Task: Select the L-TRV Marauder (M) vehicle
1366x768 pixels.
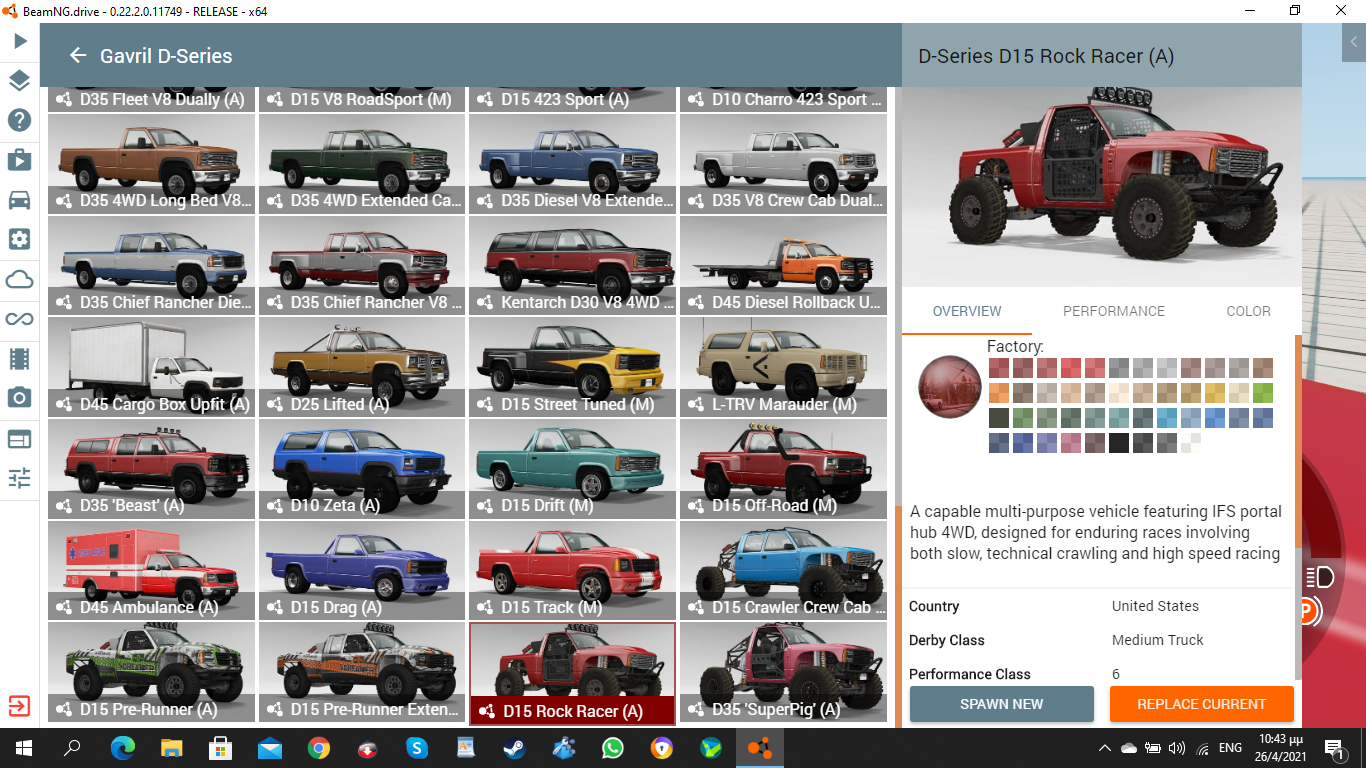Action: pos(784,367)
